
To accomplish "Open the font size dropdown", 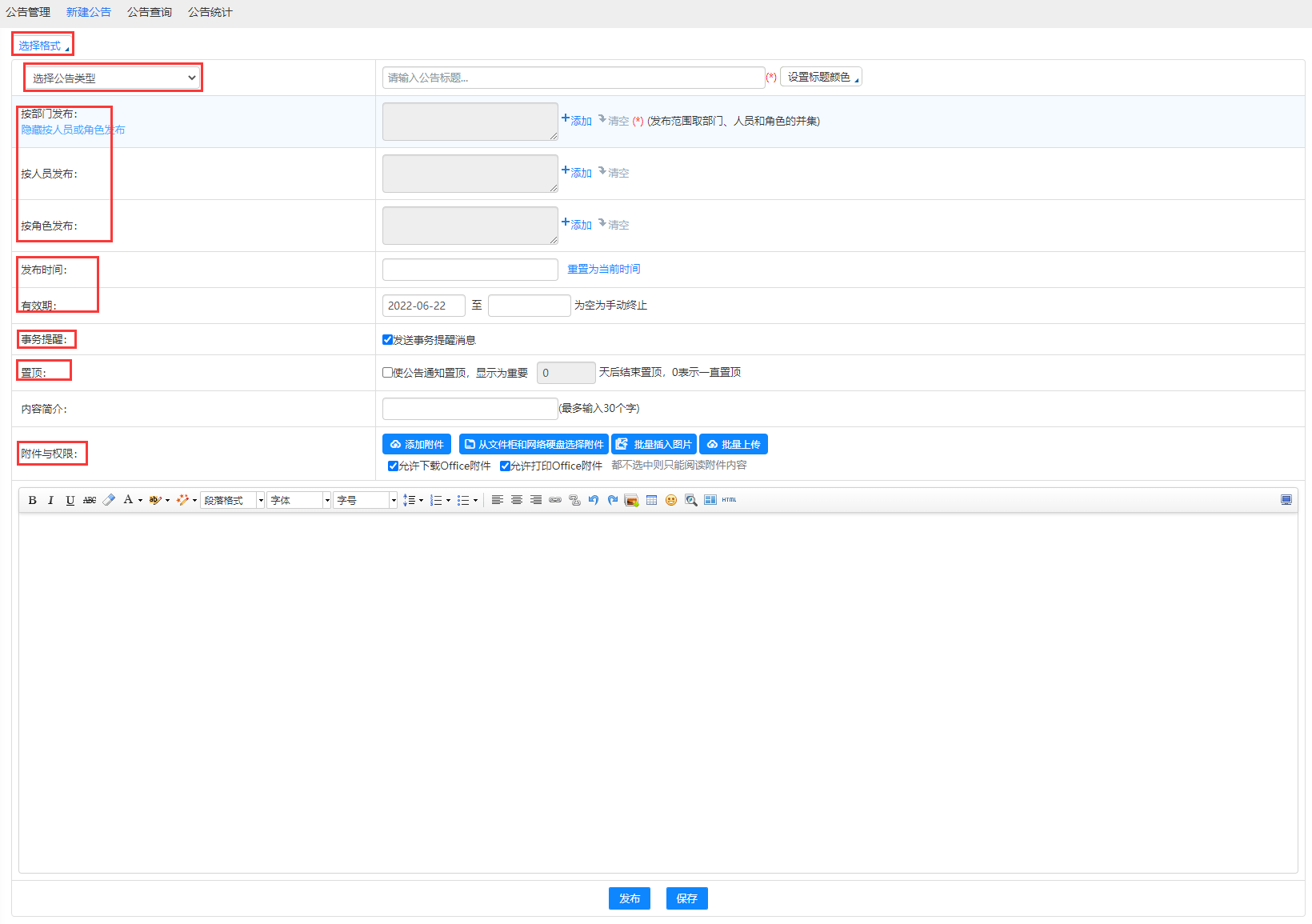I will coord(366,500).
